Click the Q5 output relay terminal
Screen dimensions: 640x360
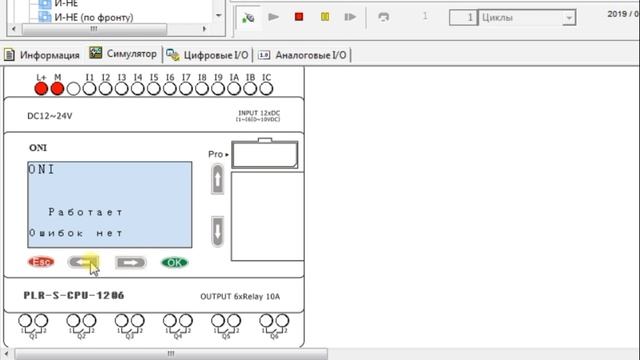tap(226, 326)
